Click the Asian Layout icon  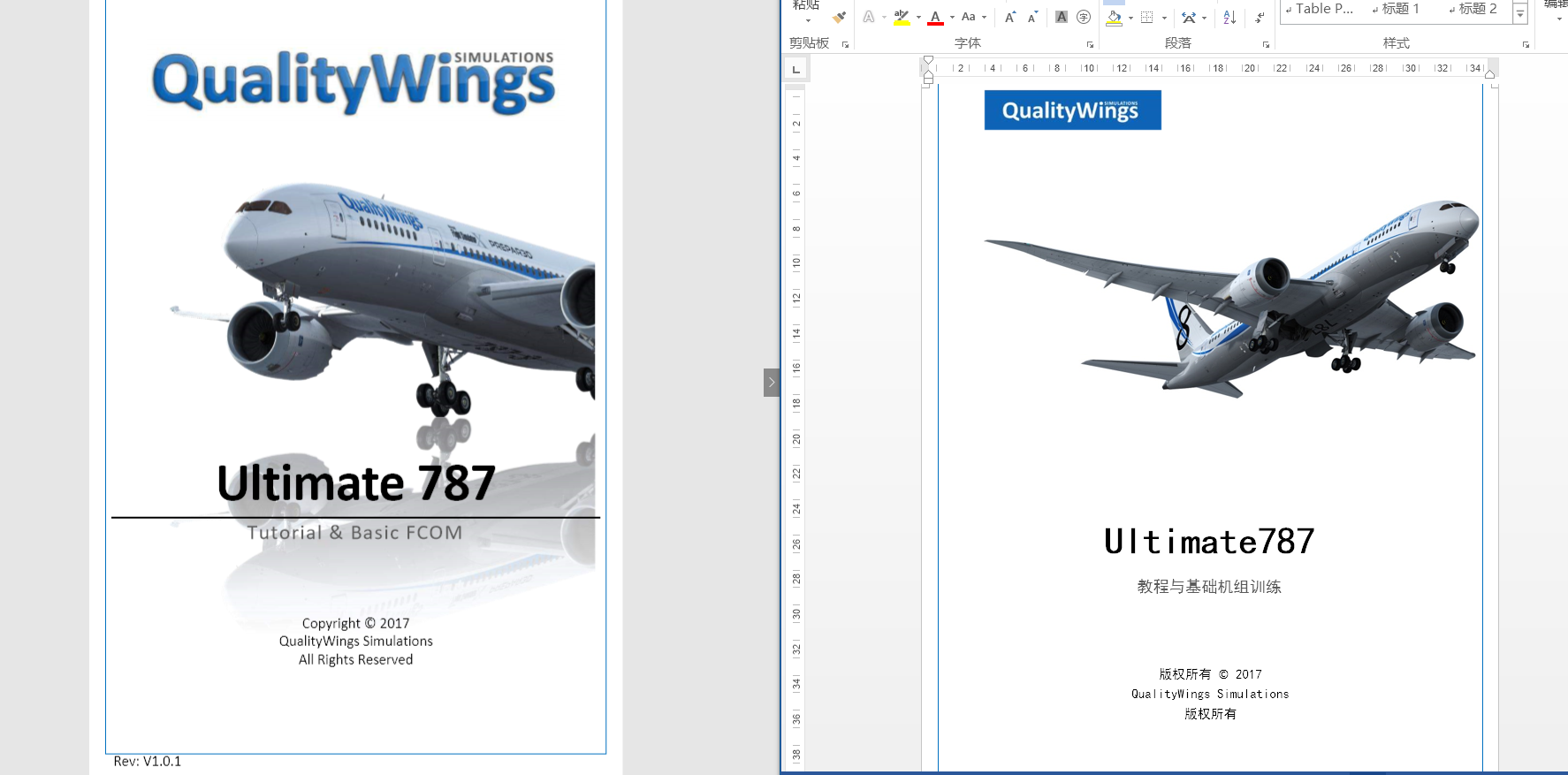[1189, 17]
